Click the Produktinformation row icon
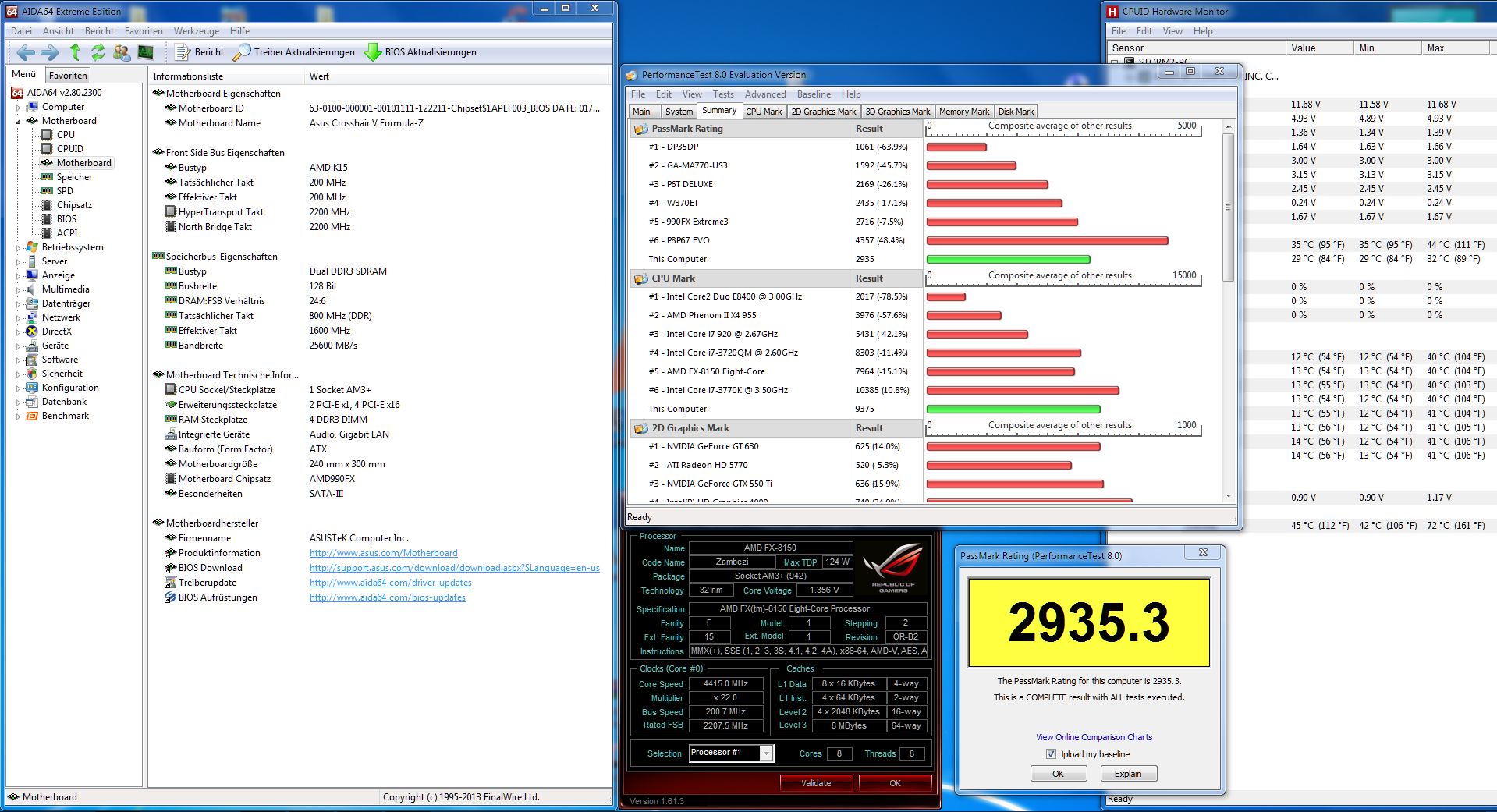This screenshot has width=1497, height=812. pyautogui.click(x=170, y=553)
